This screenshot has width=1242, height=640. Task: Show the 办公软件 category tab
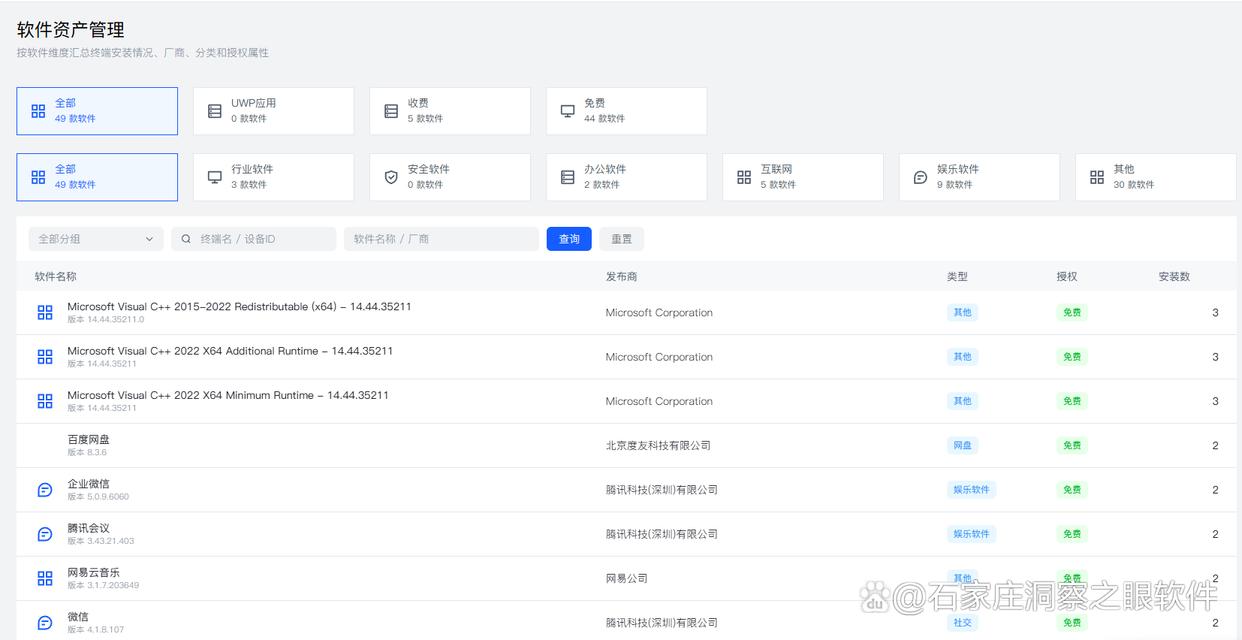626,177
